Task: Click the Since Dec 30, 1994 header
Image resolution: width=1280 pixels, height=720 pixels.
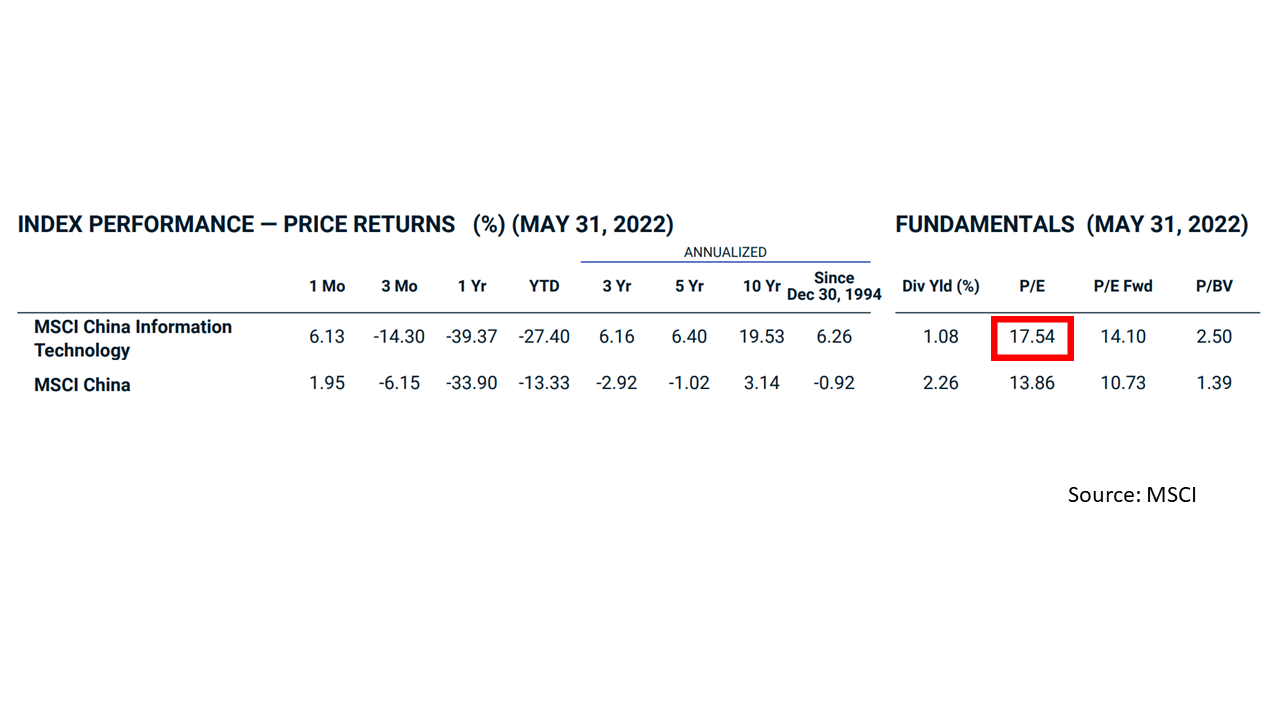Action: point(834,286)
